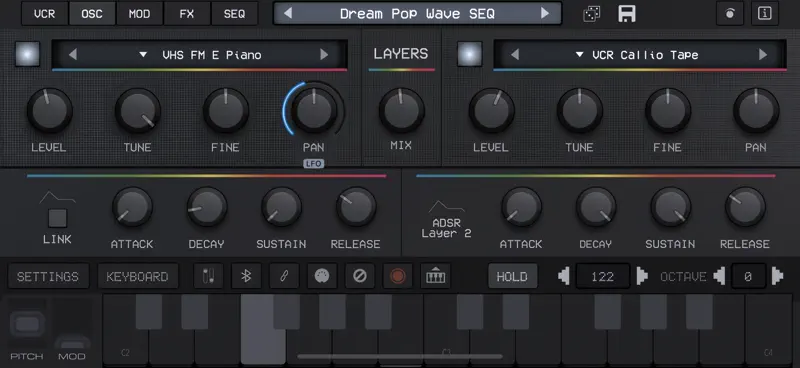Screen dimensions: 800x368
Task: Open Bluetooth MIDI icon
Action: [x=246, y=277]
